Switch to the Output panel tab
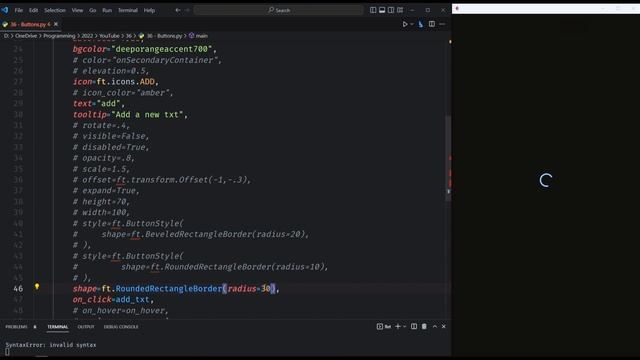Screen dimensions: 640x360 86,327
